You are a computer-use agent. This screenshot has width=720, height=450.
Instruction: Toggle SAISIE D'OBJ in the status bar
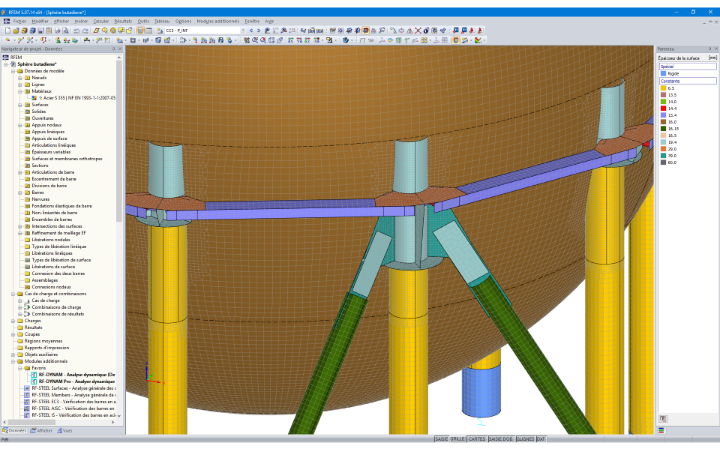pyautogui.click(x=501, y=439)
